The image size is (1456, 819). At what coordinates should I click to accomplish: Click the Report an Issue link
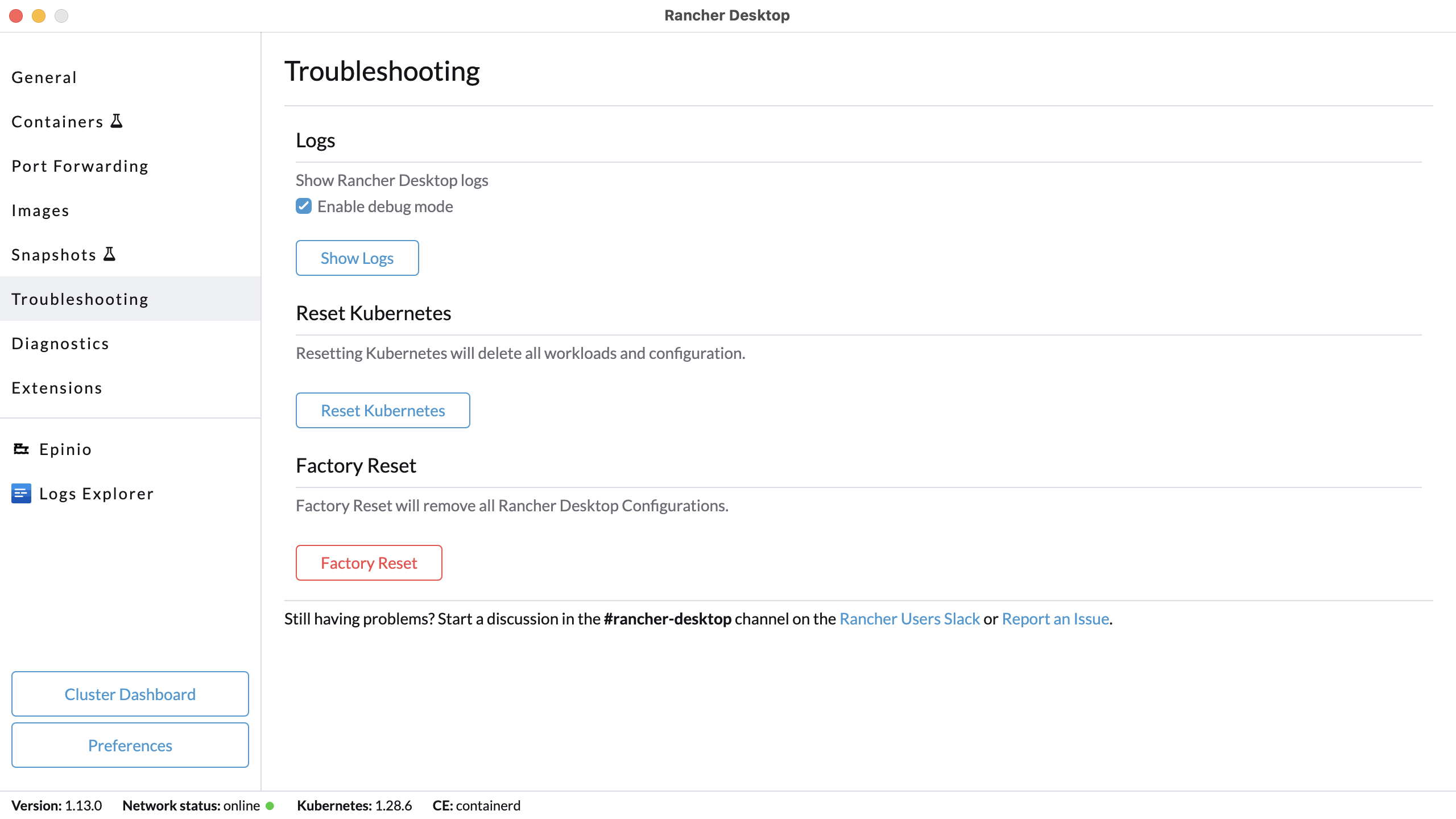[1056, 619]
